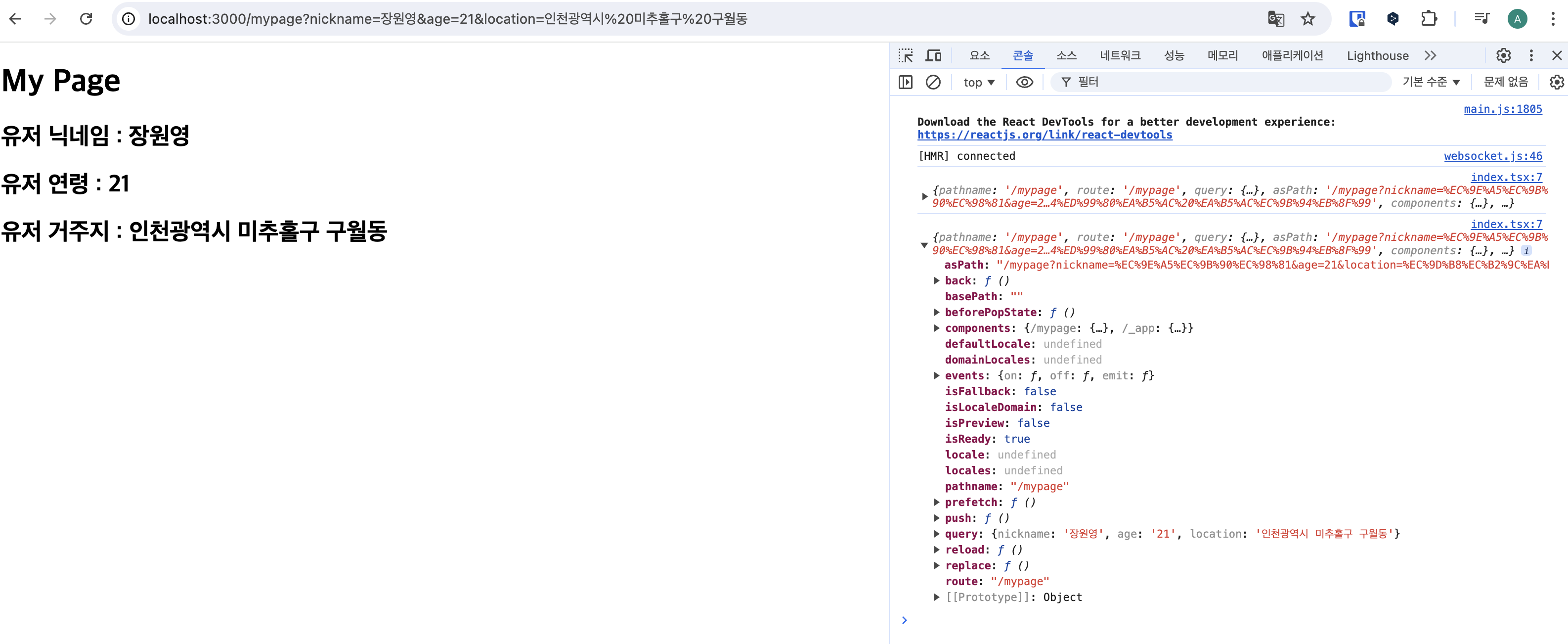The width and height of the screenshot is (1568, 644).
Task: Open the browser extensions puzzle icon
Action: tap(1429, 19)
